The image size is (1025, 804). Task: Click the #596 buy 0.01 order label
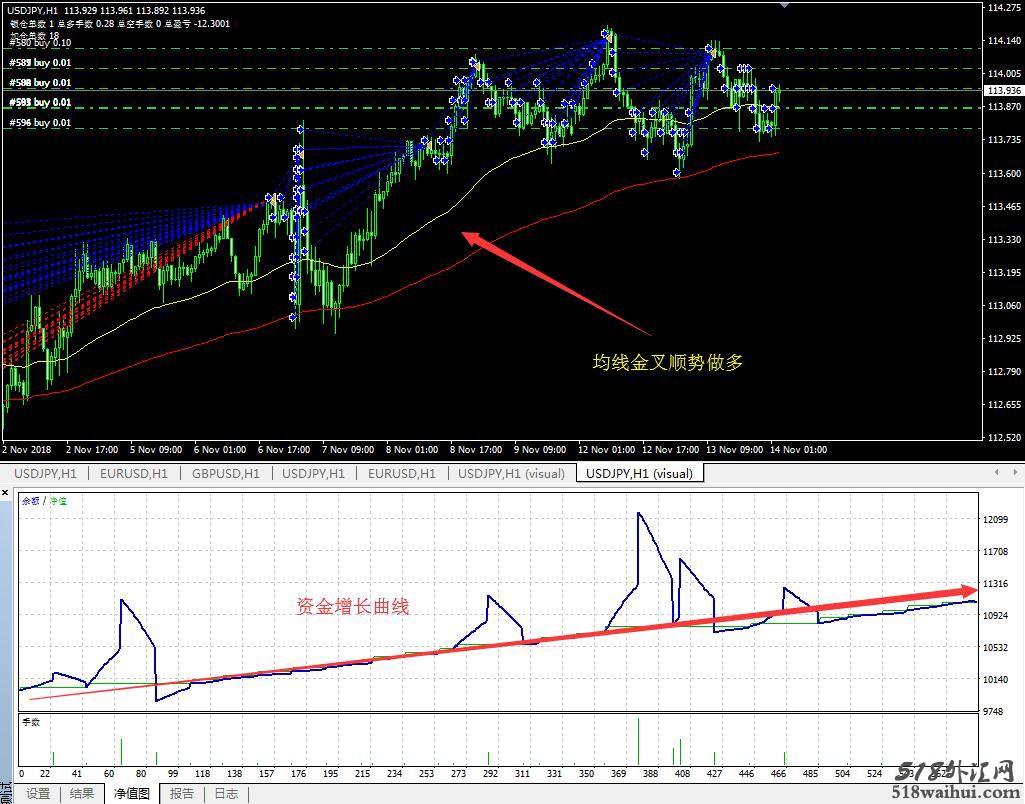[40, 123]
